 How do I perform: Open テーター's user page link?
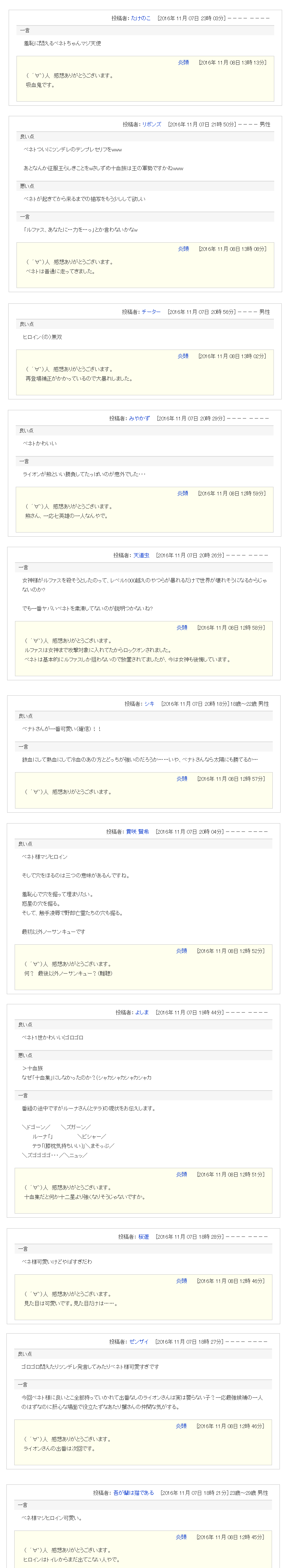[x=151, y=312]
